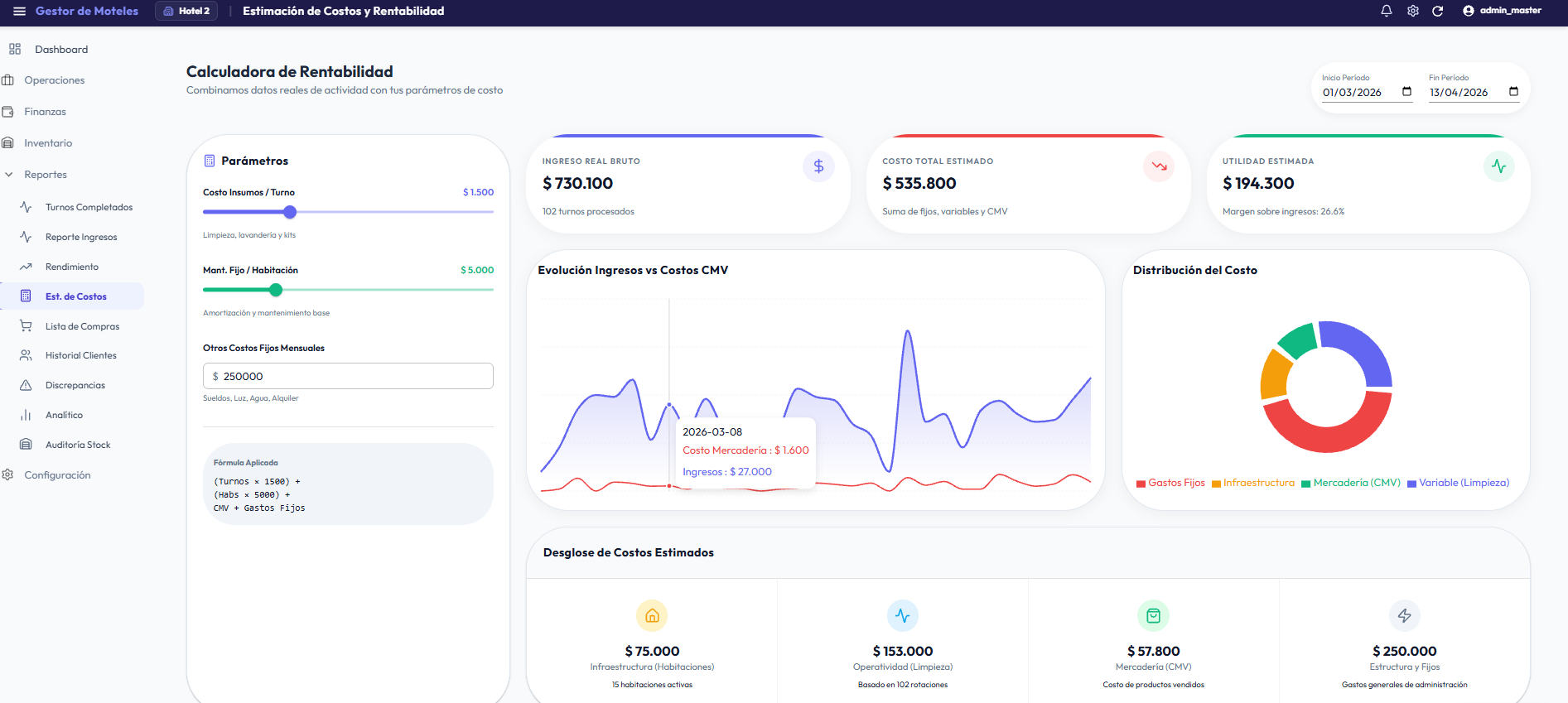Screen dimensions: 1568x703
Task: Click the Analítico bar chart icon
Action: [26, 415]
